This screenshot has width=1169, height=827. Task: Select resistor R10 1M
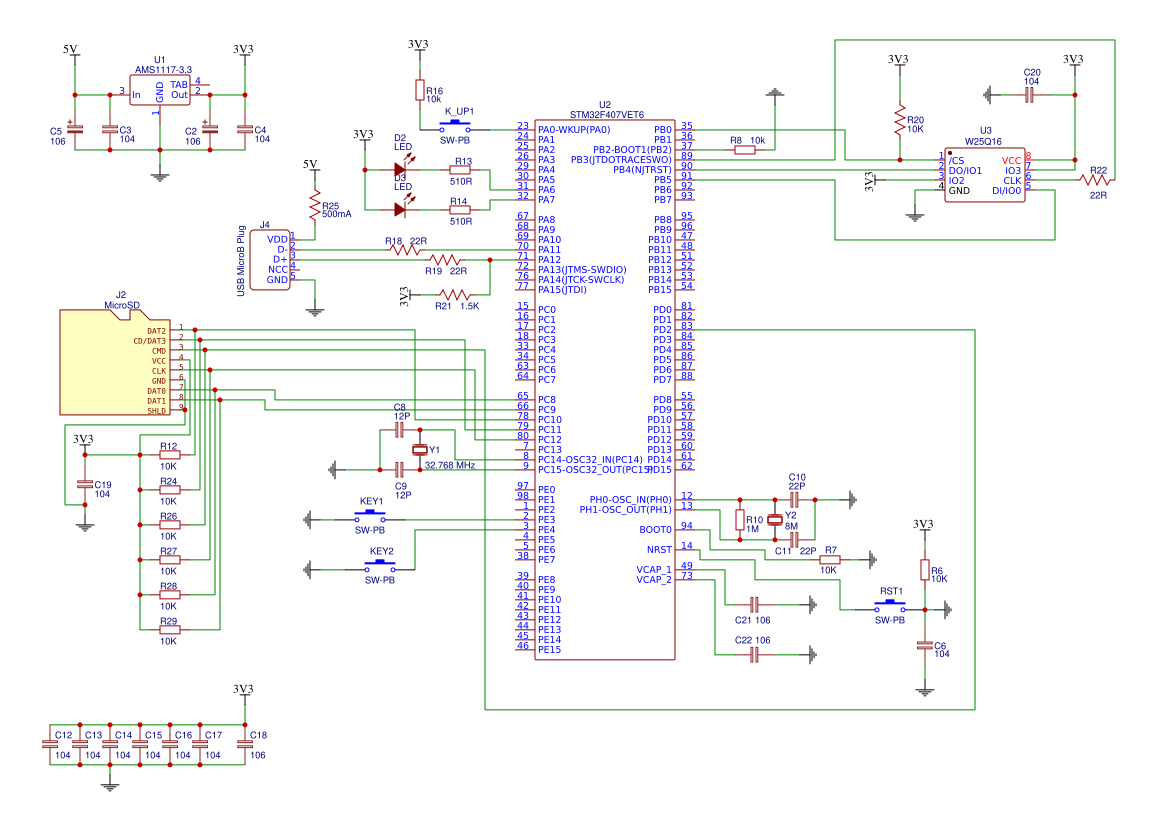click(740, 520)
